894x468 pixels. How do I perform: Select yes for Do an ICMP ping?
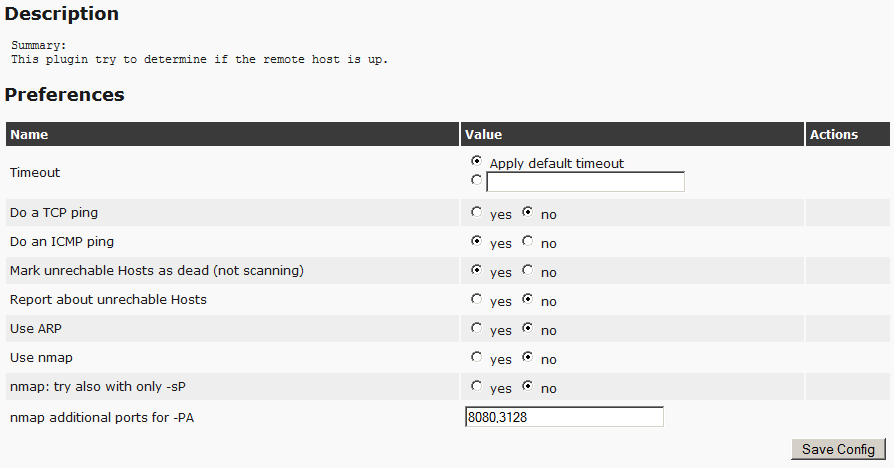(476, 241)
